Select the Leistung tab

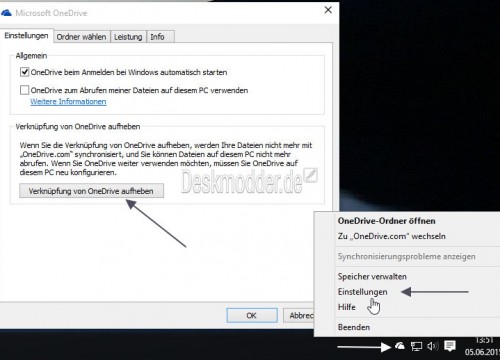(128, 37)
